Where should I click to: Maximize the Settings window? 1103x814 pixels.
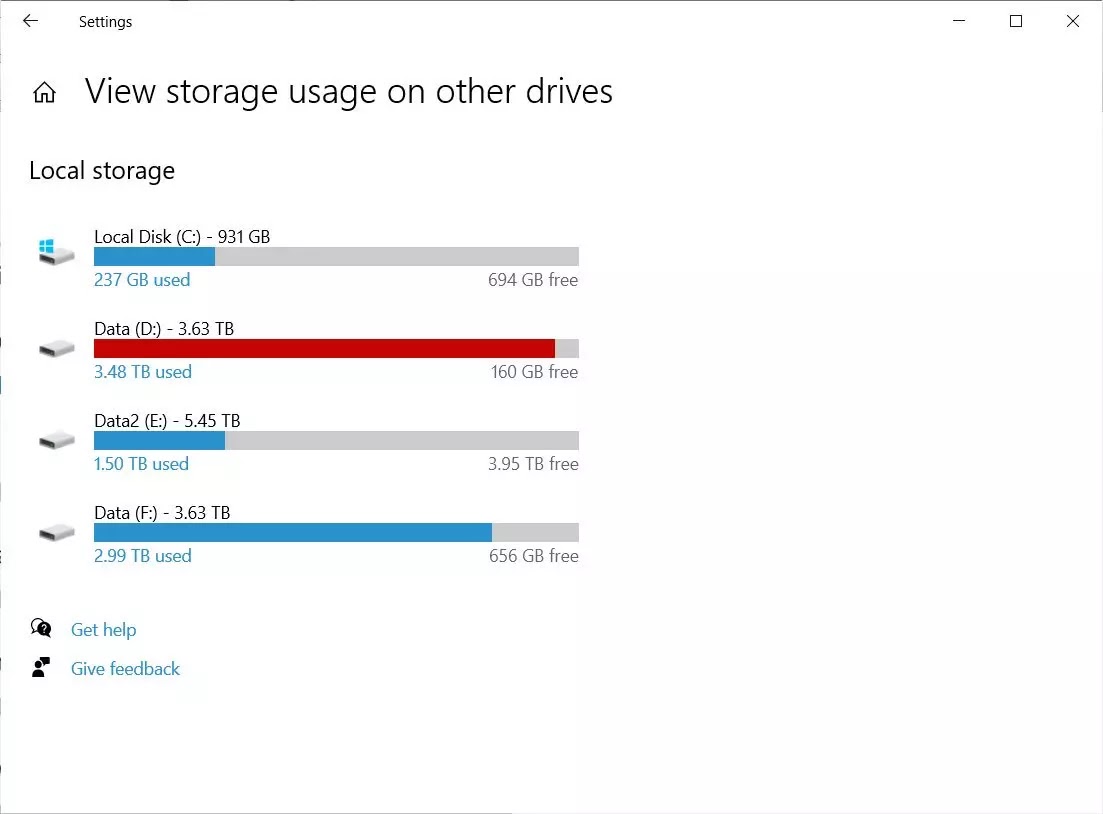point(1016,21)
